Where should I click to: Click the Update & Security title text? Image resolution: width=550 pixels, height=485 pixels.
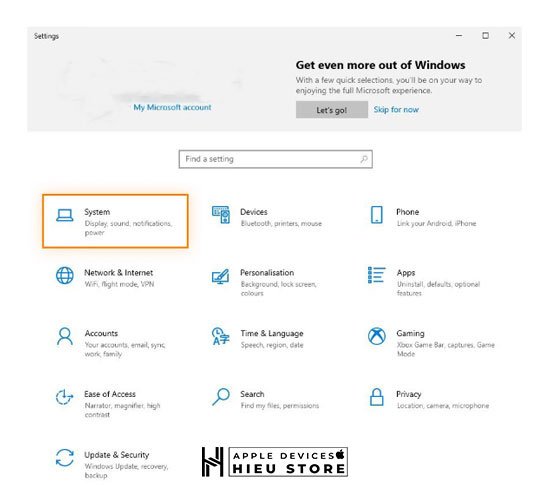116,455
